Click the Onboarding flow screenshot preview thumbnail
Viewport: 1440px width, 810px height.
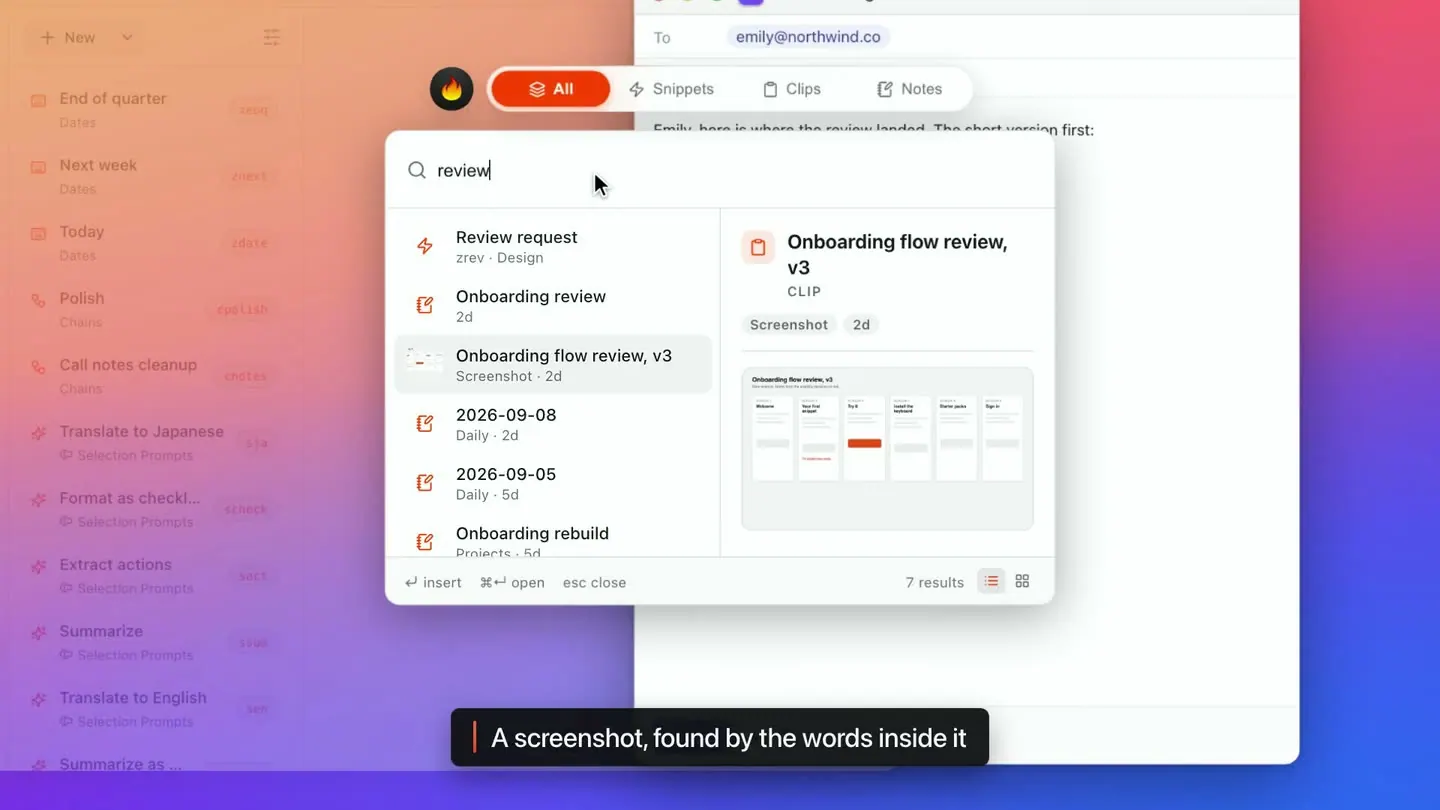pos(887,448)
